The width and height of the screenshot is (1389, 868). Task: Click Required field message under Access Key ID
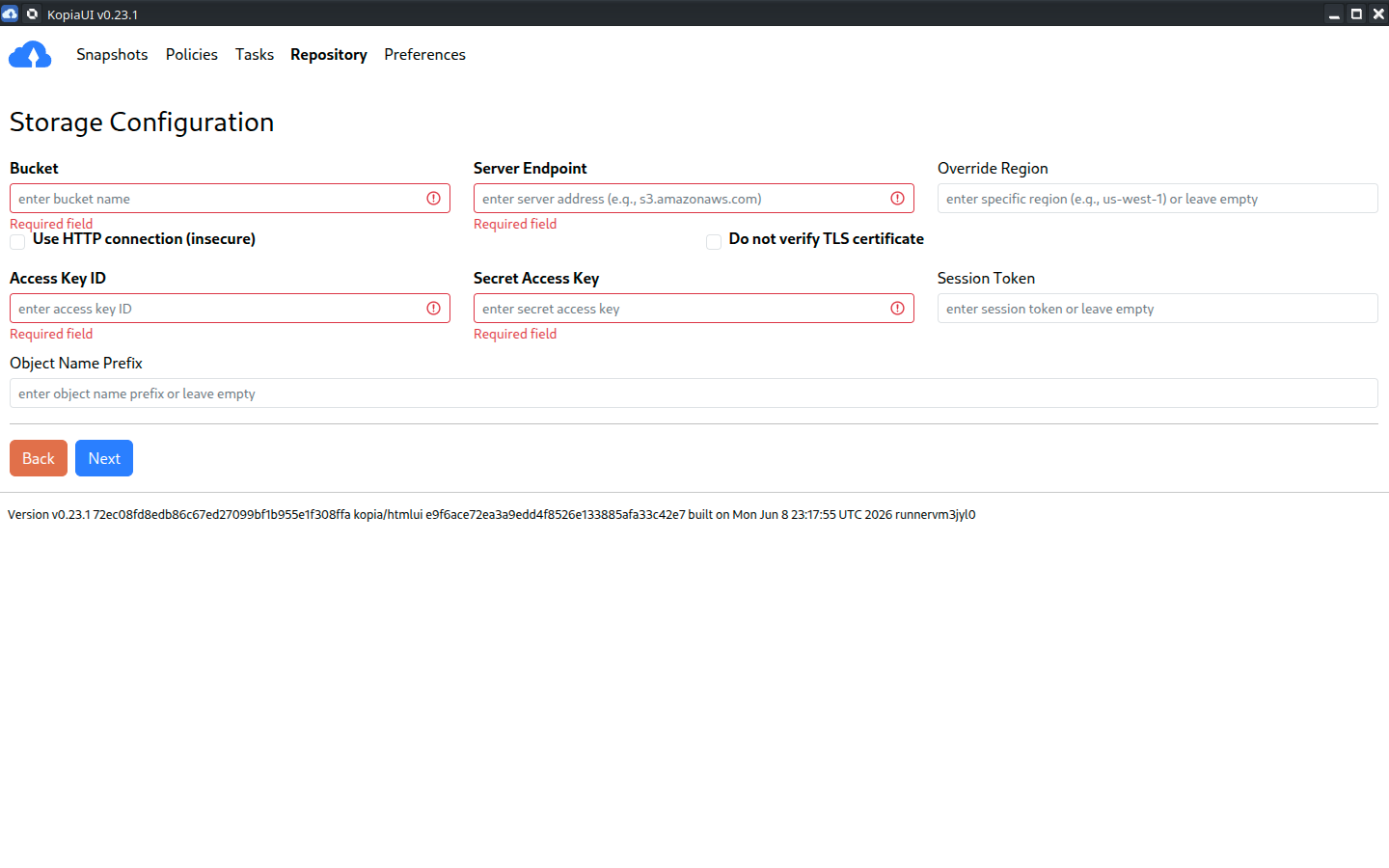51,334
